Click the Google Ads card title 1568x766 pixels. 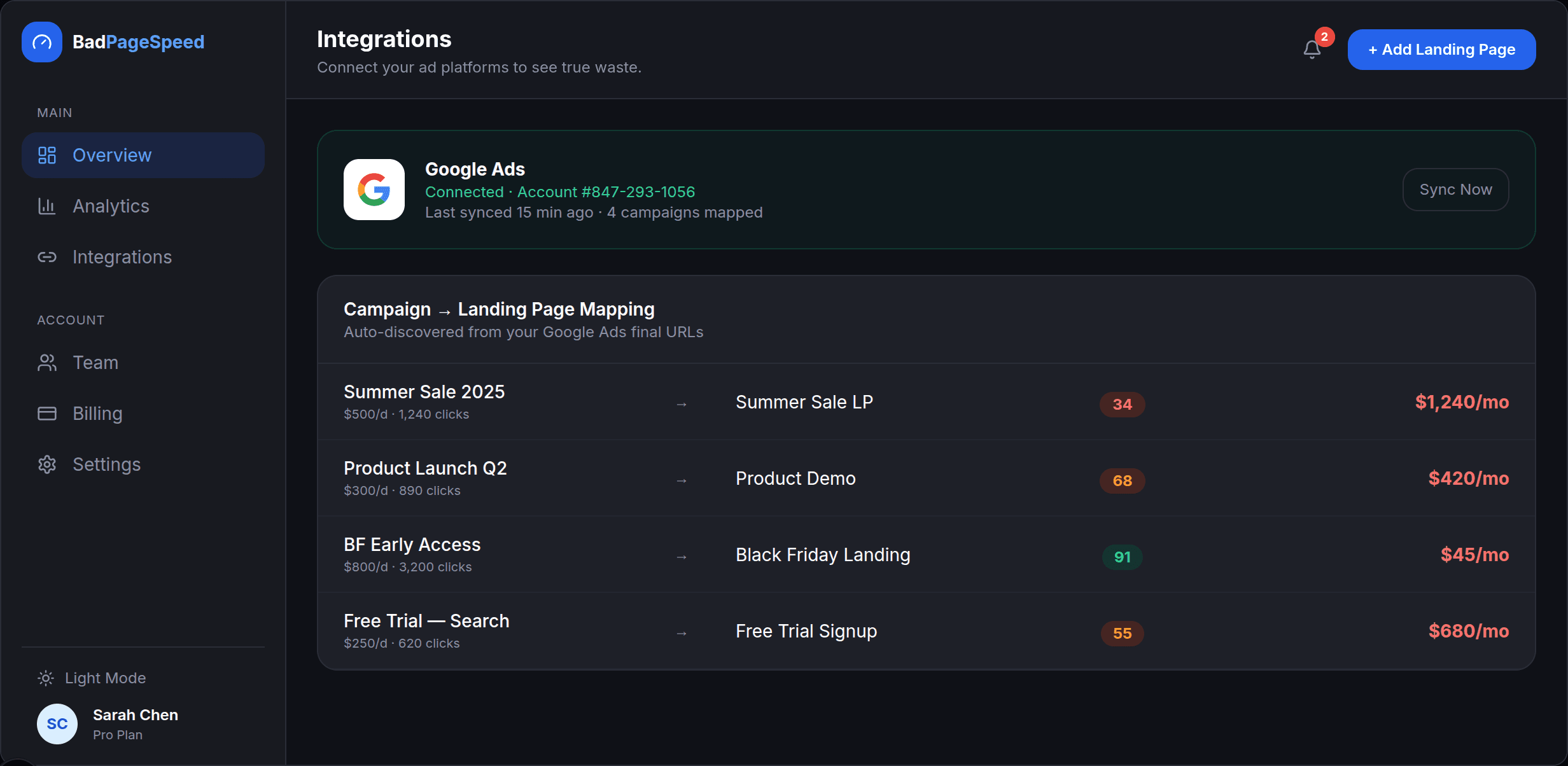pyautogui.click(x=475, y=169)
